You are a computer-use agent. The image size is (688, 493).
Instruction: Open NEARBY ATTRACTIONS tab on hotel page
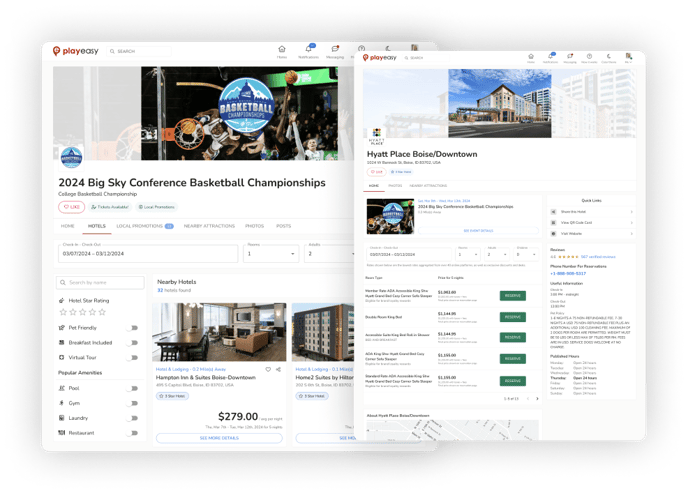point(428,186)
